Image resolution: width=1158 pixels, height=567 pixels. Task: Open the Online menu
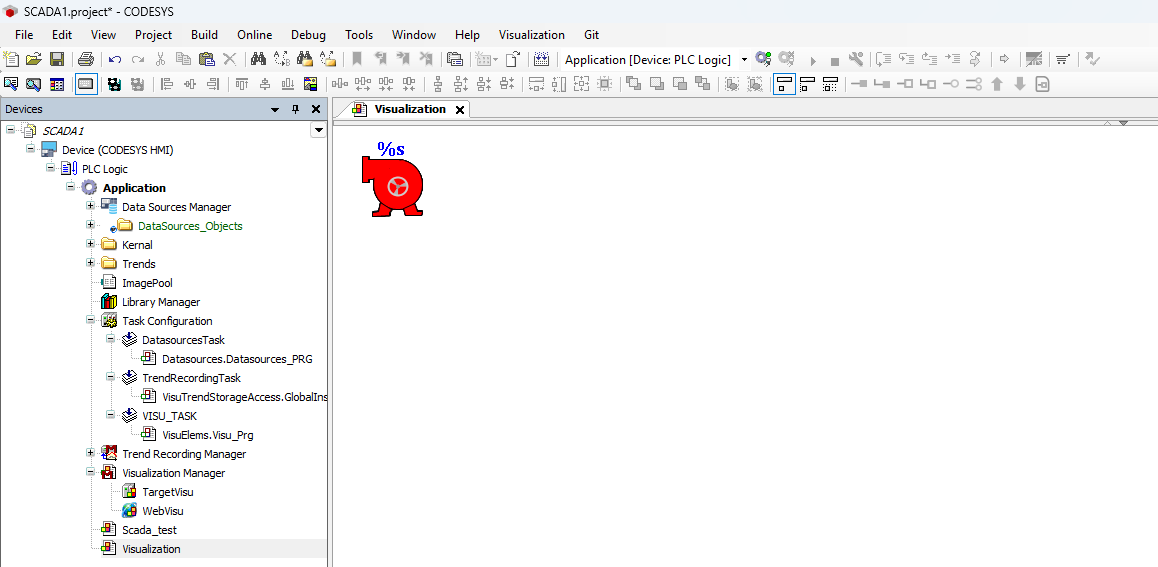(255, 35)
